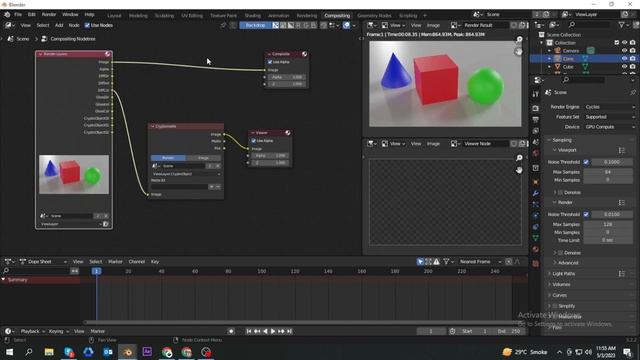
Task: Open the Dope Sheet mode dropdown
Action: pos(43,262)
